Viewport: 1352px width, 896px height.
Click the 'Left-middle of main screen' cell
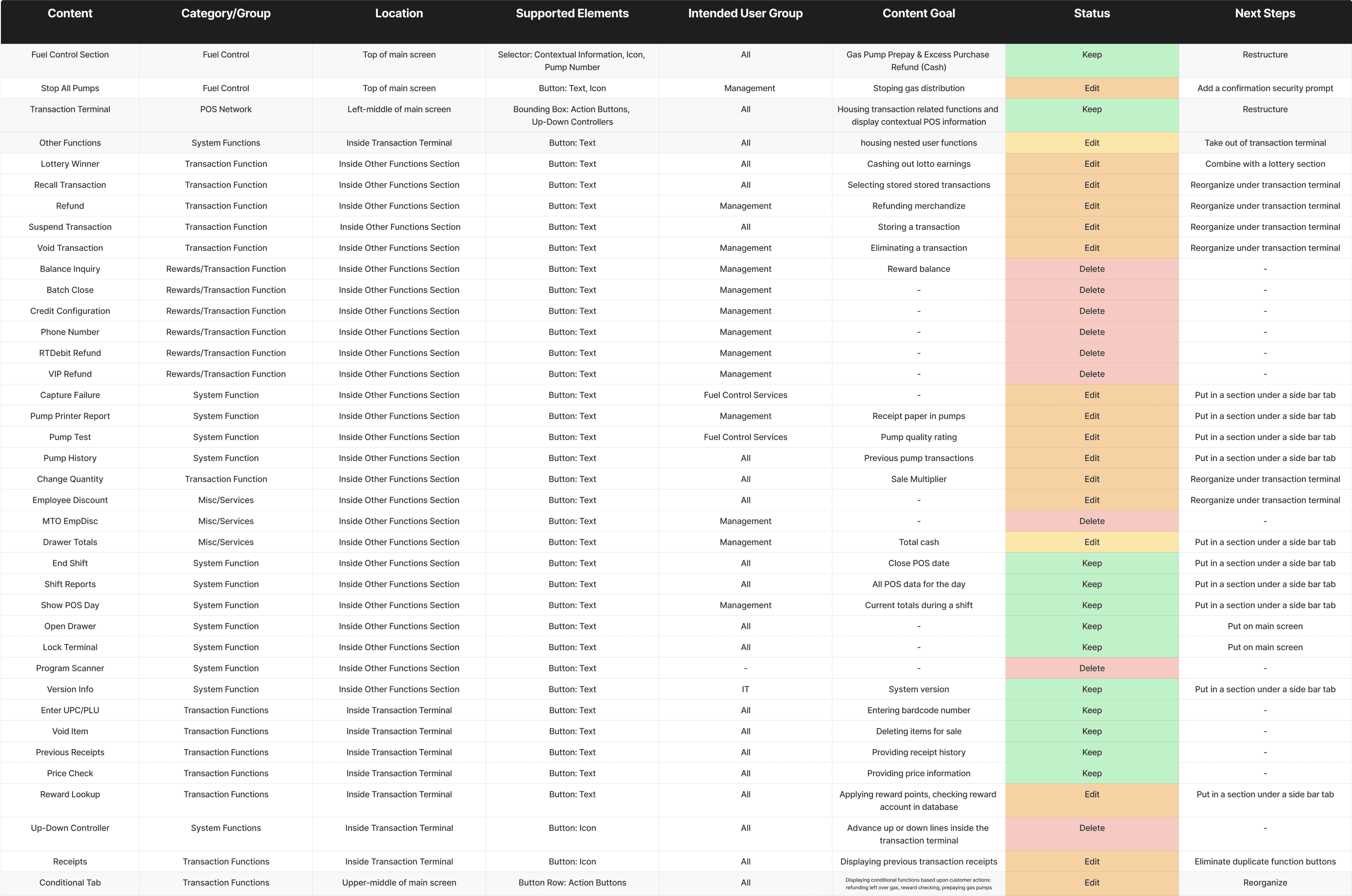tap(399, 115)
